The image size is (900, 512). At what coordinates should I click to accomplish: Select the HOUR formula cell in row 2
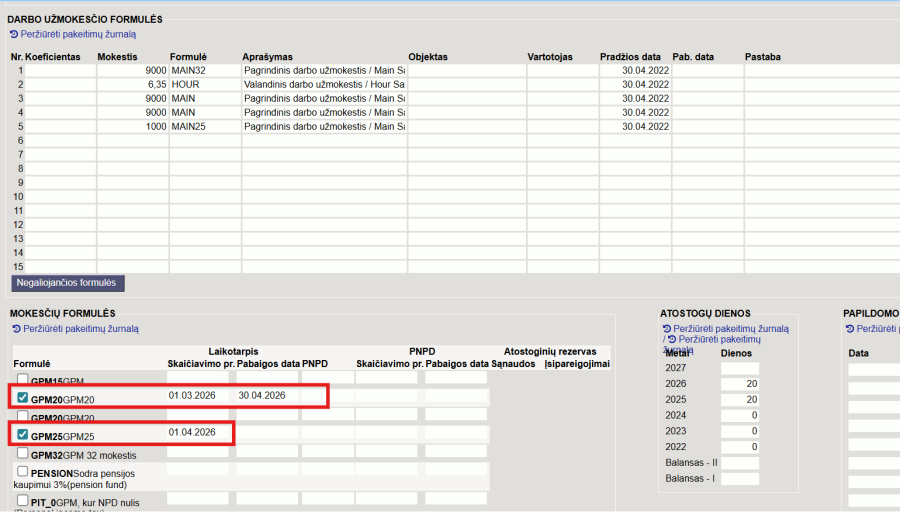click(204, 85)
